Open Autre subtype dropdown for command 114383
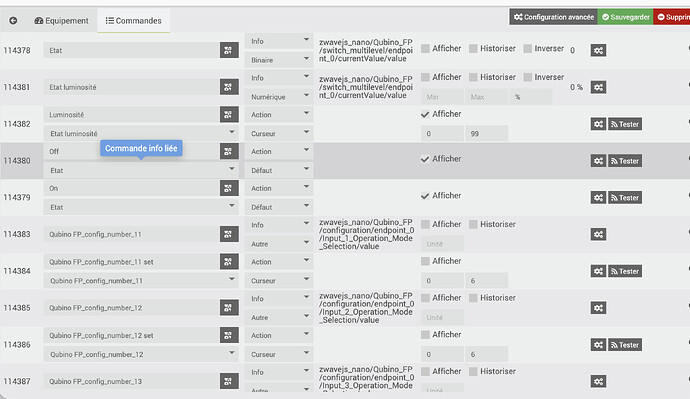This screenshot has height=399, width=690. click(279, 244)
